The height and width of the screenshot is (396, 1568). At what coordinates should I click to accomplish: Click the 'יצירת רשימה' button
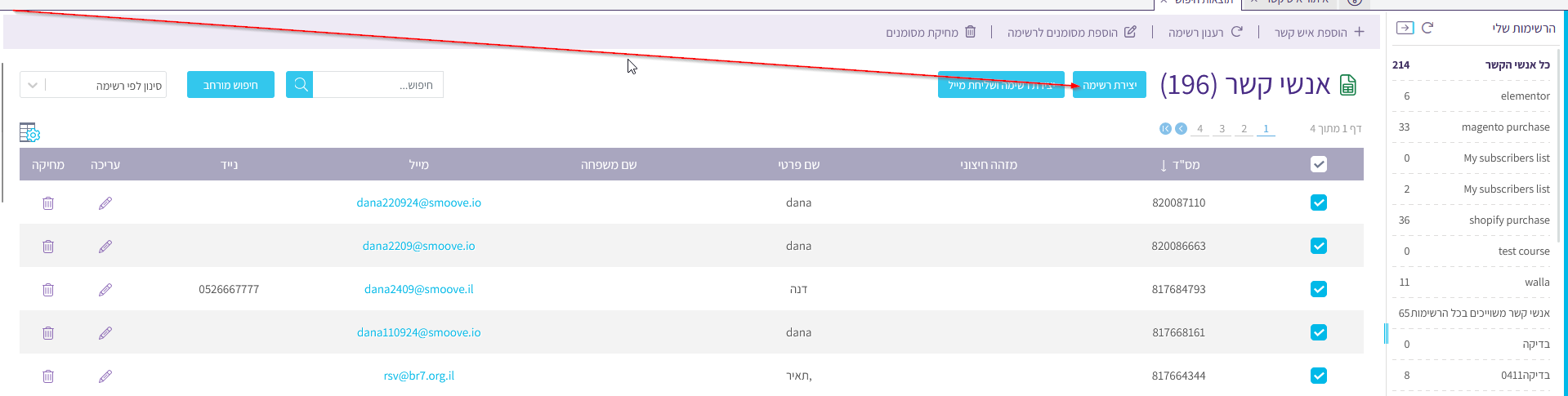click(x=1109, y=85)
